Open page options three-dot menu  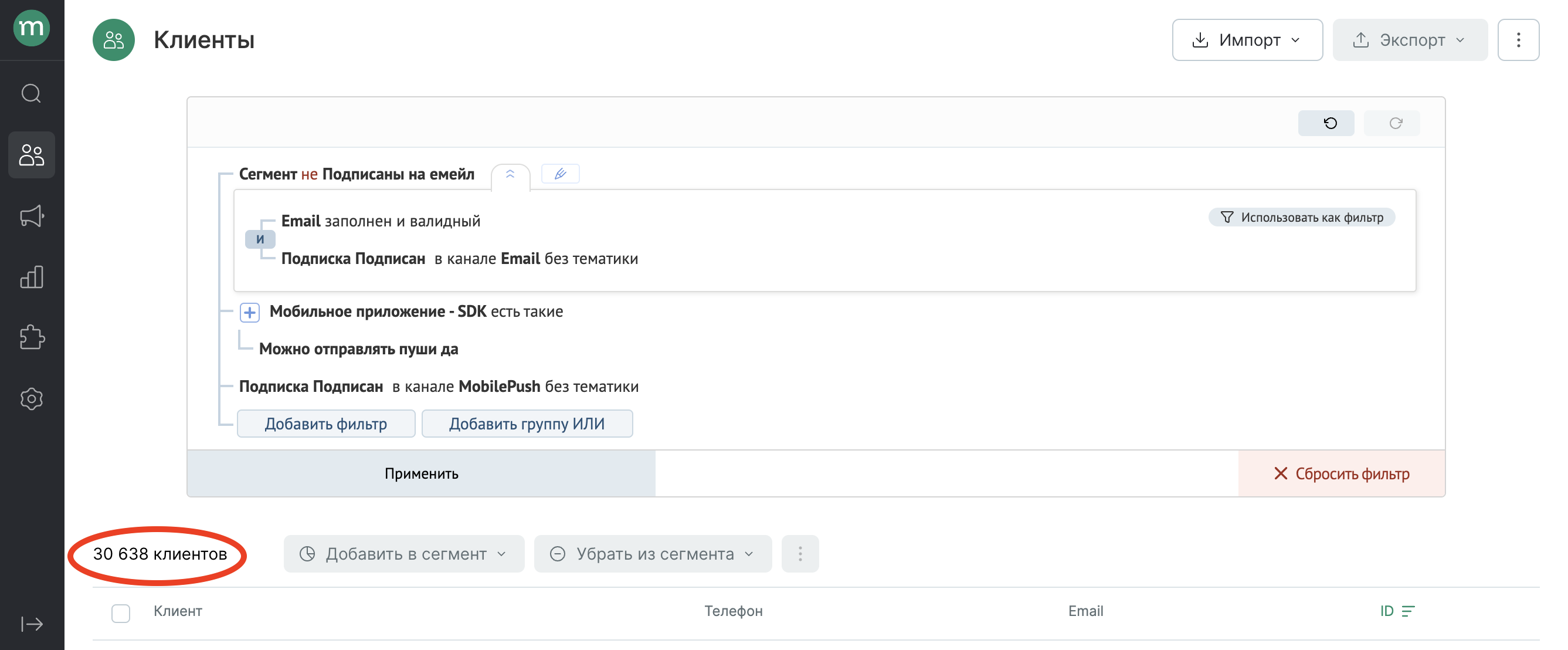[x=1518, y=40]
